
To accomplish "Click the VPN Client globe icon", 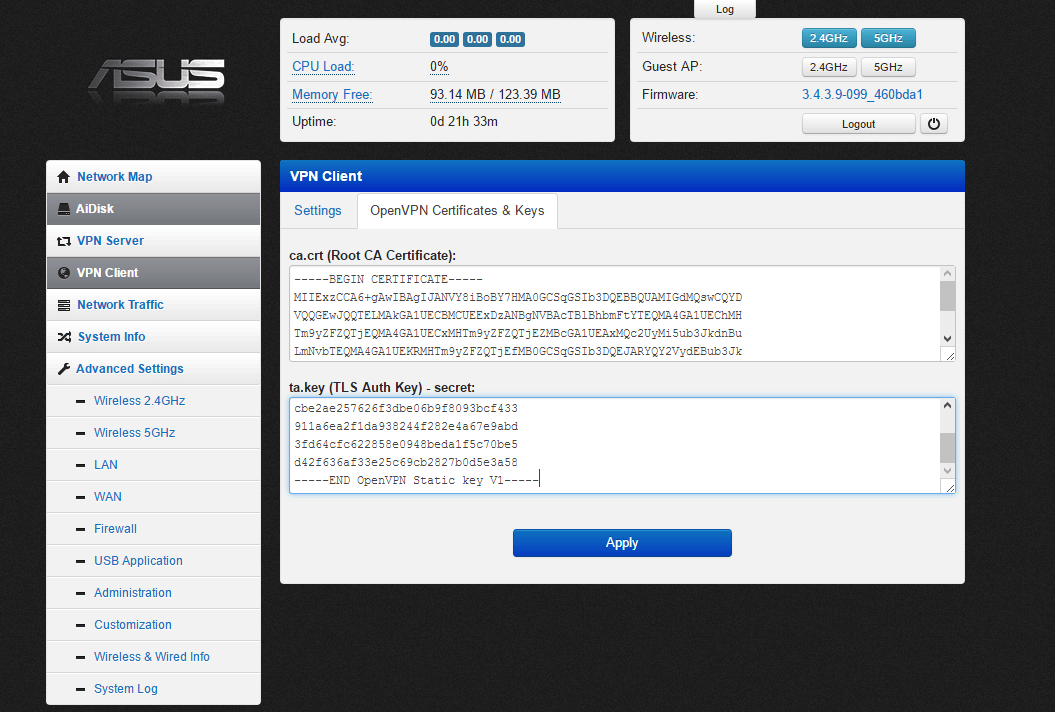I will coord(64,273).
